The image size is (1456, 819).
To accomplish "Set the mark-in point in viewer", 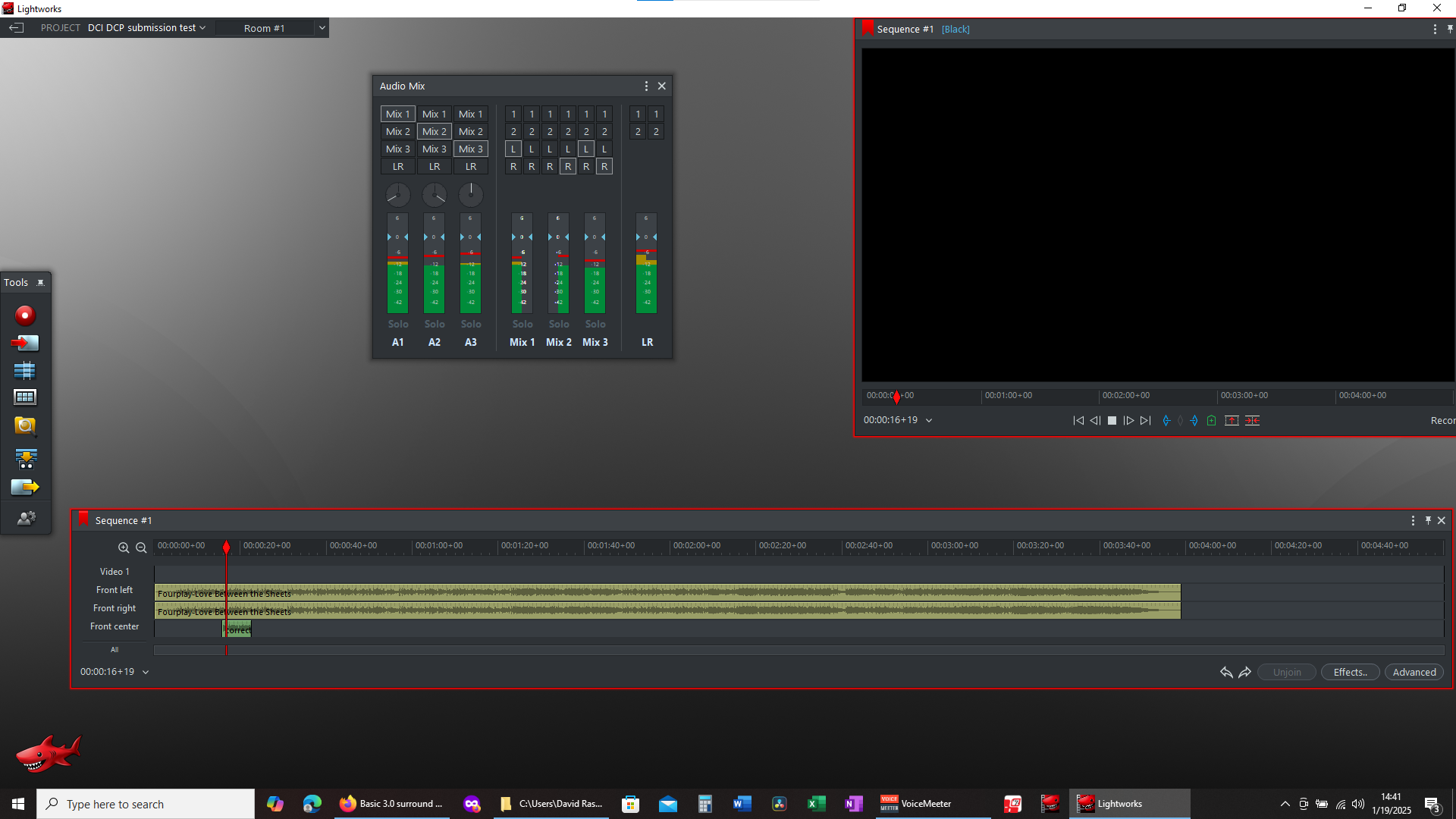I will pos(1166,421).
